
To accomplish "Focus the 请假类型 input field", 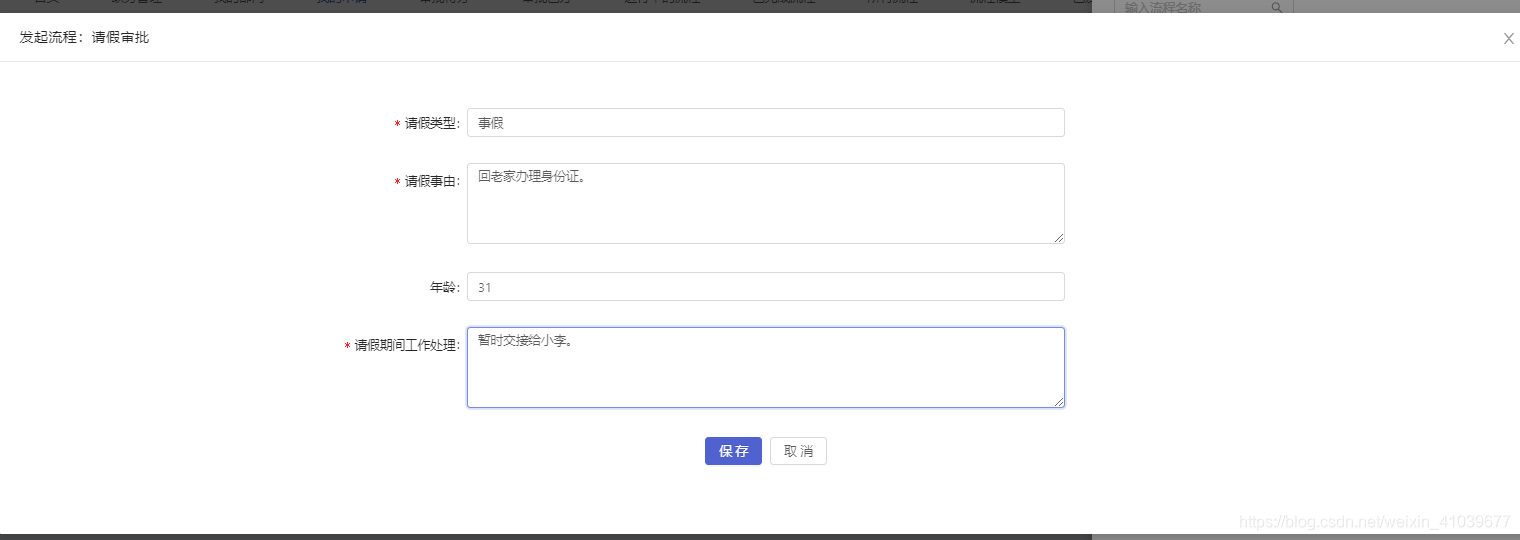I will (765, 122).
